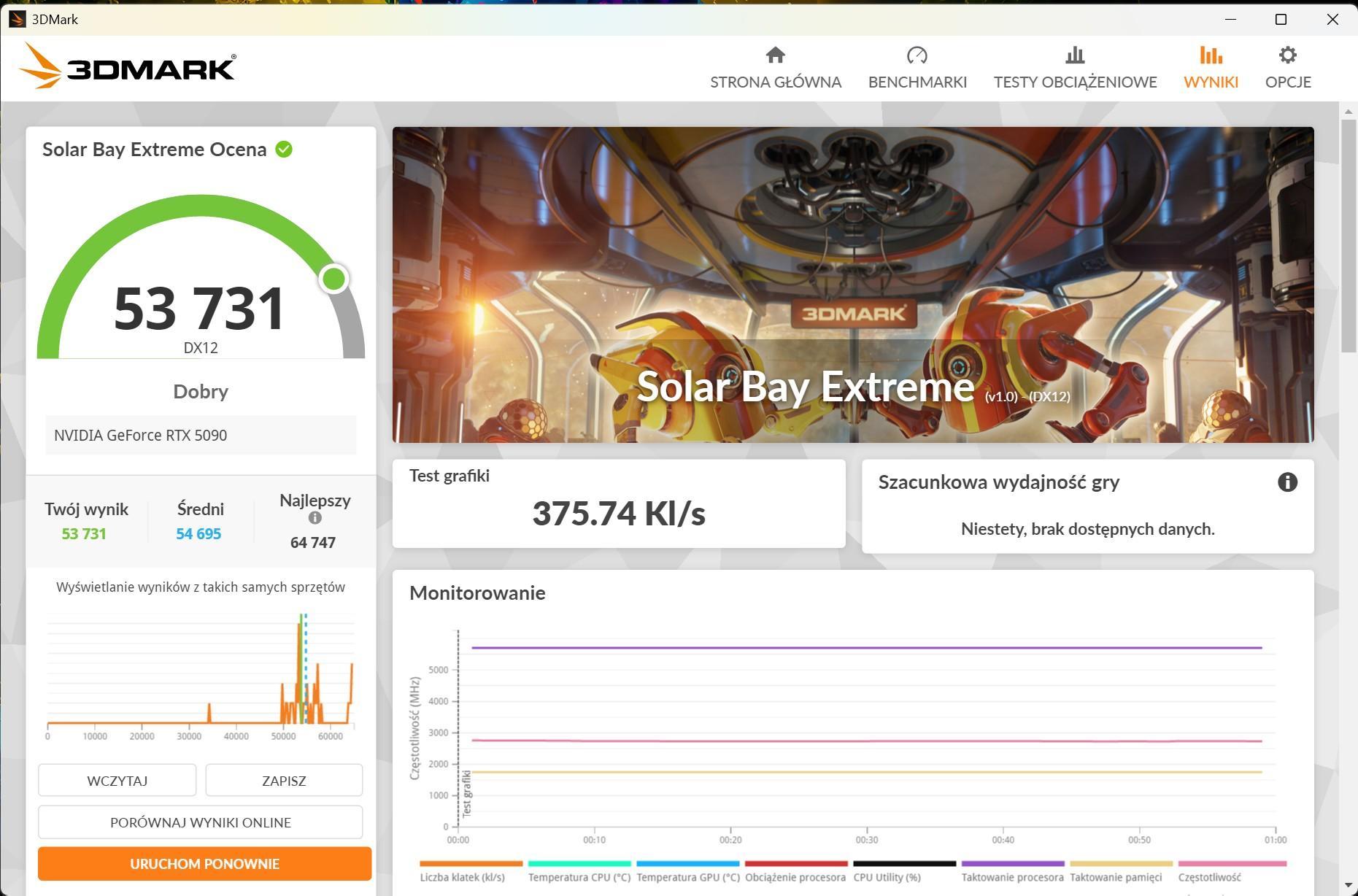This screenshot has width=1358, height=896.
Task: Click the 3DMark logo
Action: [128, 67]
